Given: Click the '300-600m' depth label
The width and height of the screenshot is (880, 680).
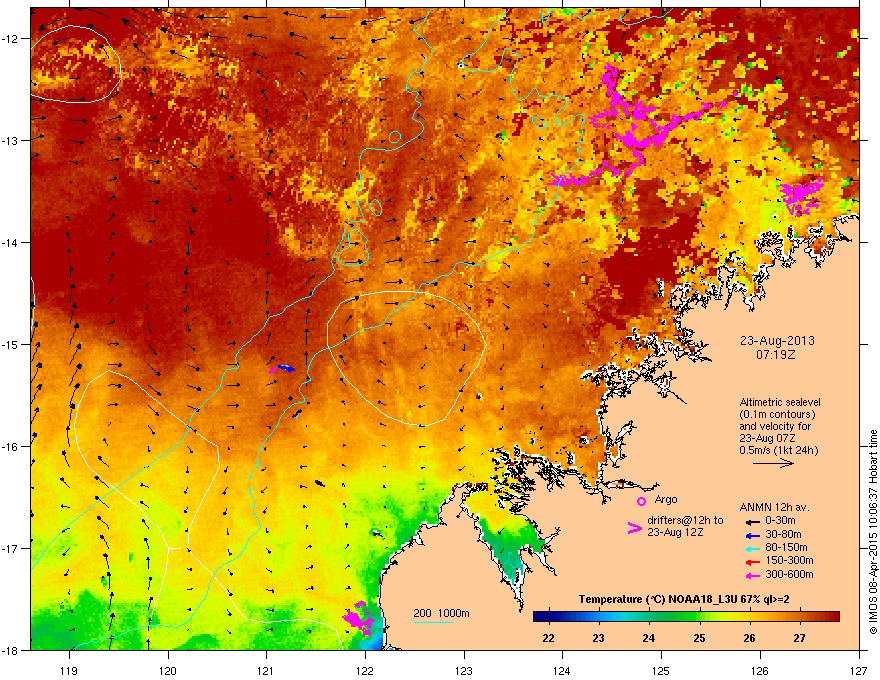Looking at the screenshot, I should pos(789,575).
